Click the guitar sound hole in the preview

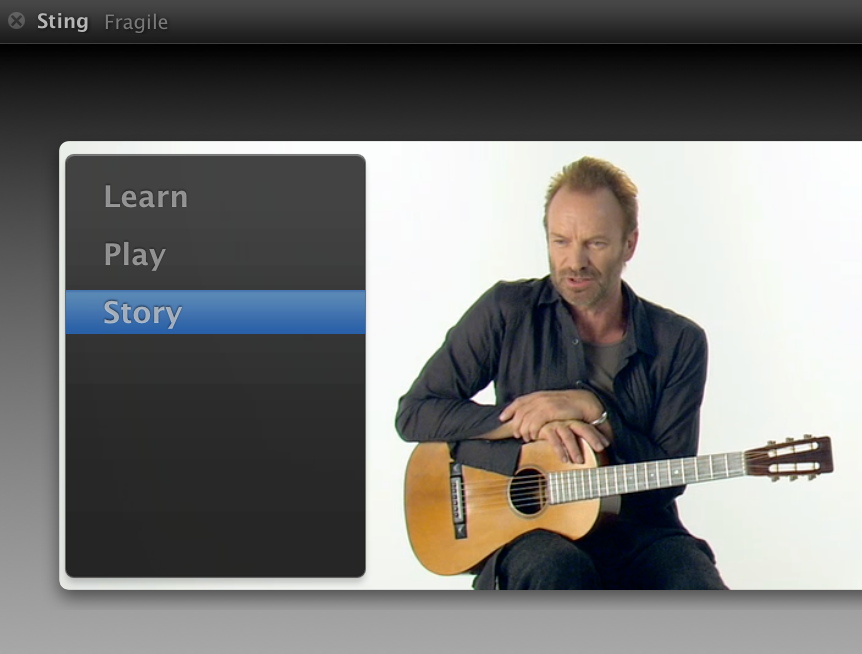[x=528, y=491]
